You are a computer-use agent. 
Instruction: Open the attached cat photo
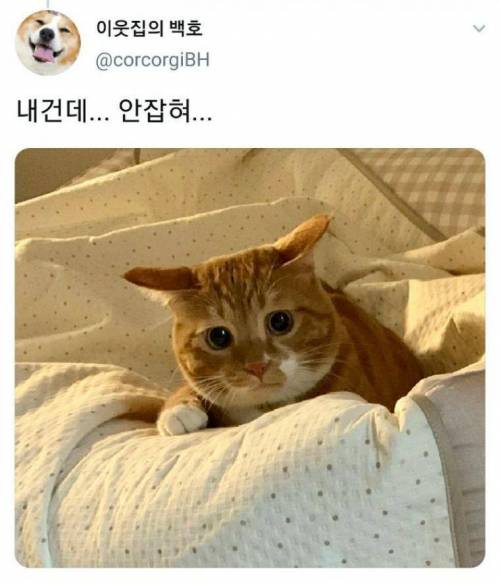[250, 358]
